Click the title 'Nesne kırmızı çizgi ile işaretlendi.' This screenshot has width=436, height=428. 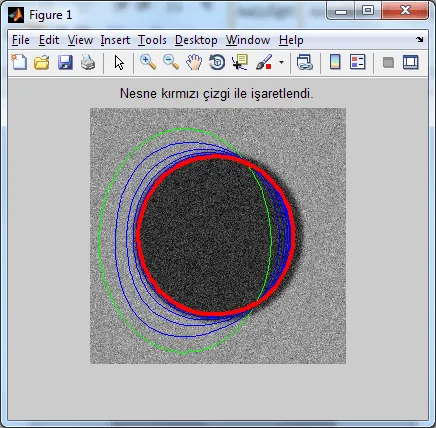(217, 93)
